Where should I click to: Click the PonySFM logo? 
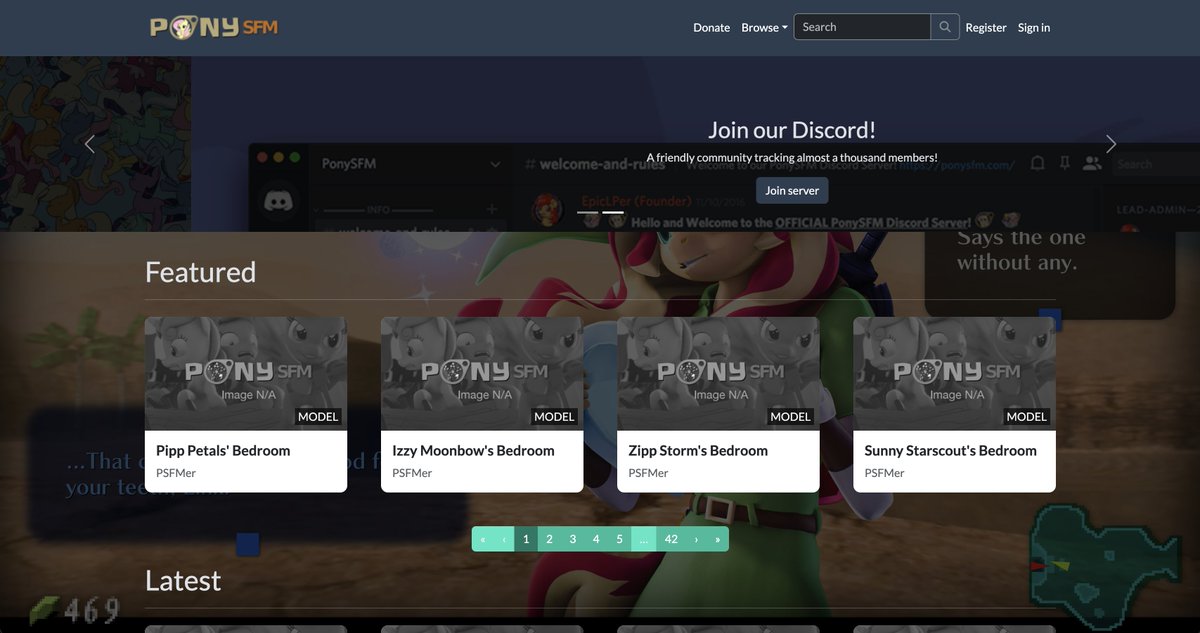pos(214,27)
